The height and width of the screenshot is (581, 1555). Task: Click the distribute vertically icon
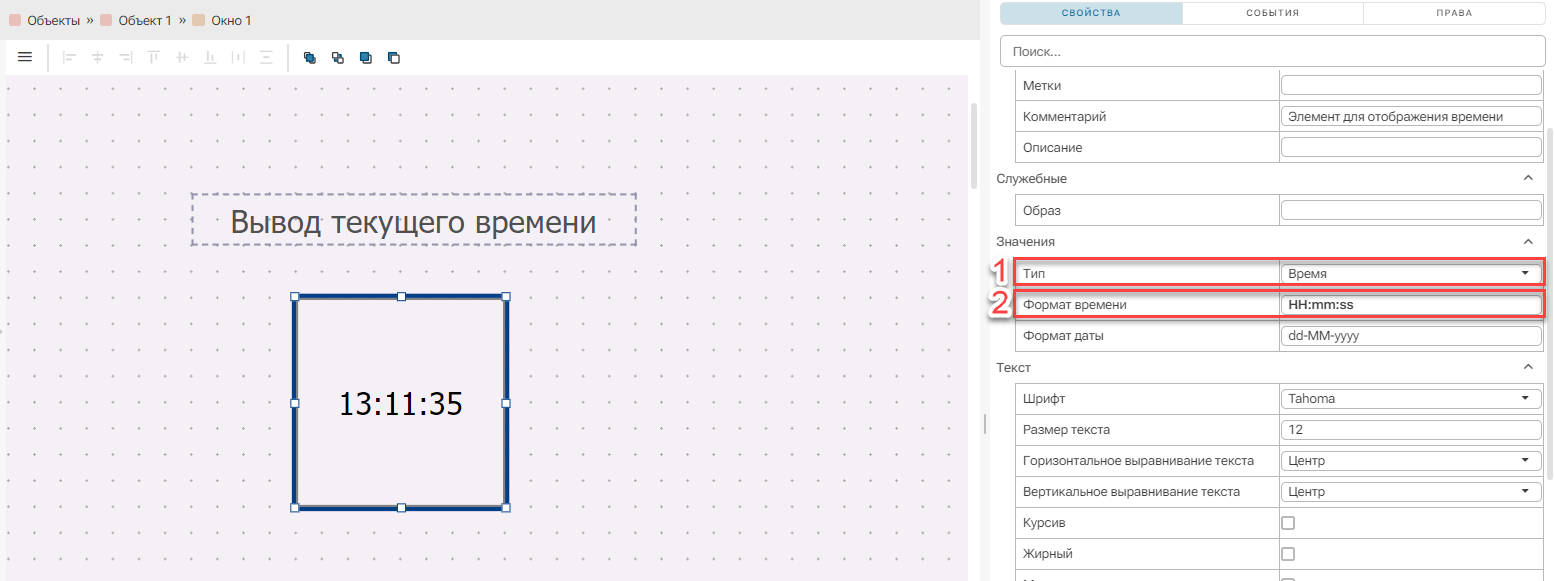click(x=266, y=57)
